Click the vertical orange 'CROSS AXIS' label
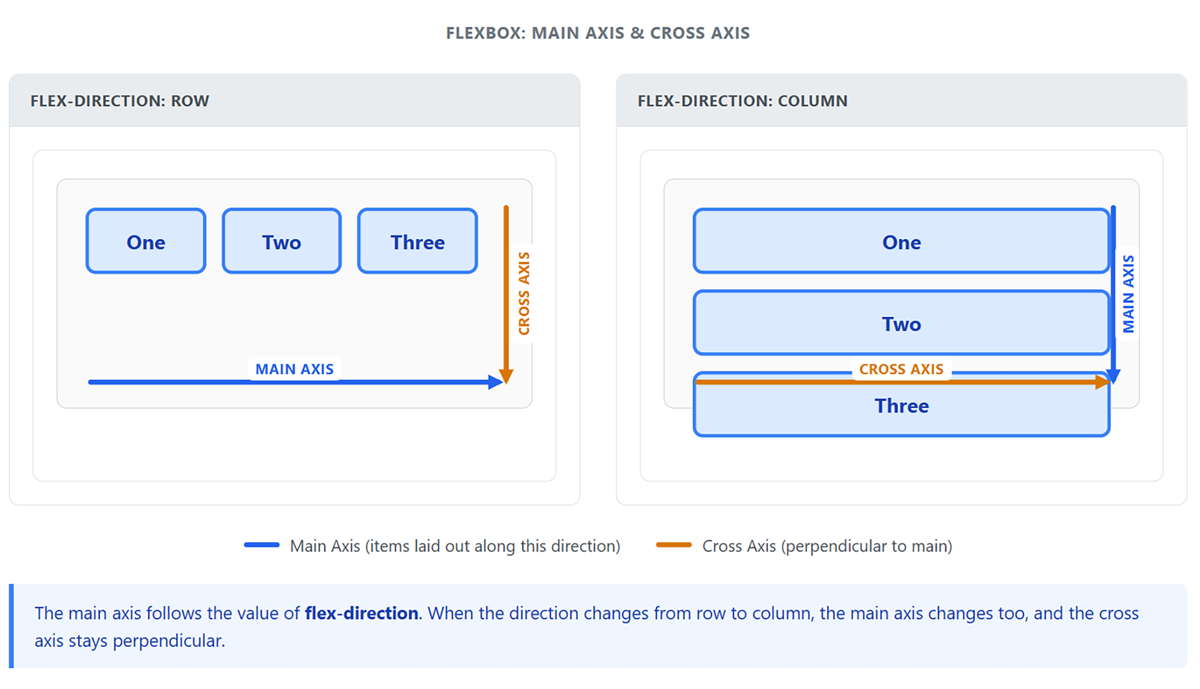The height and width of the screenshot is (689, 1200). 524,293
